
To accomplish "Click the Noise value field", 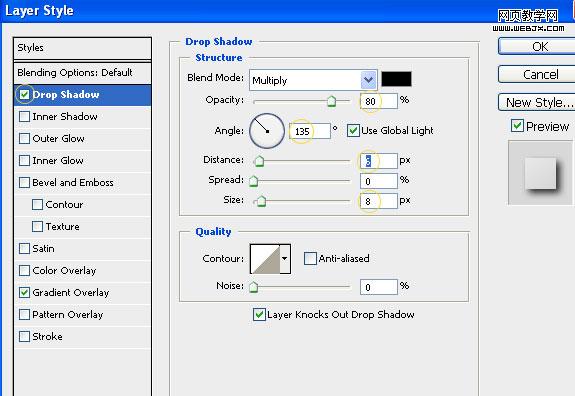I will pyautogui.click(x=379, y=287).
